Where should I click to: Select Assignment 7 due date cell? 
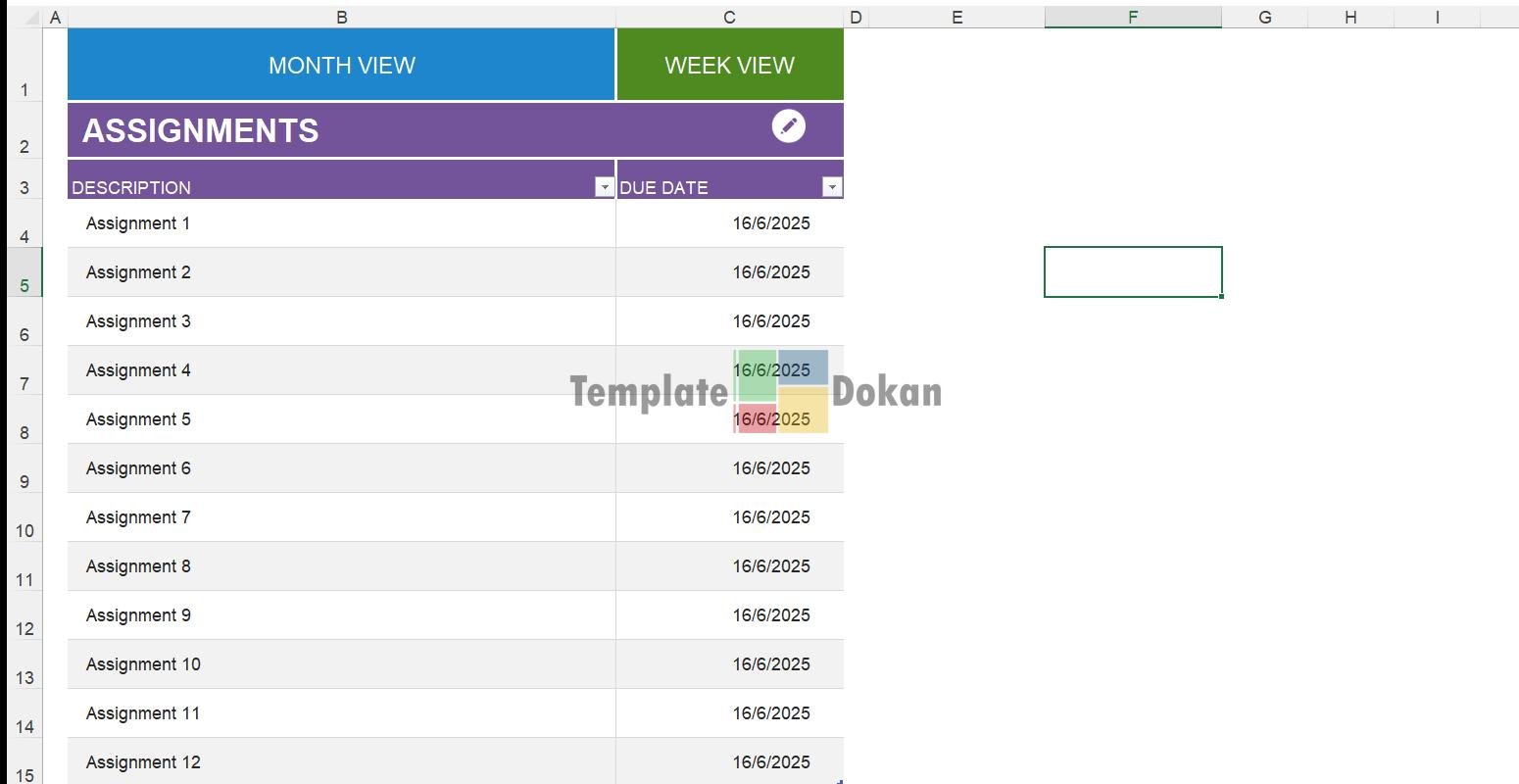pos(729,517)
